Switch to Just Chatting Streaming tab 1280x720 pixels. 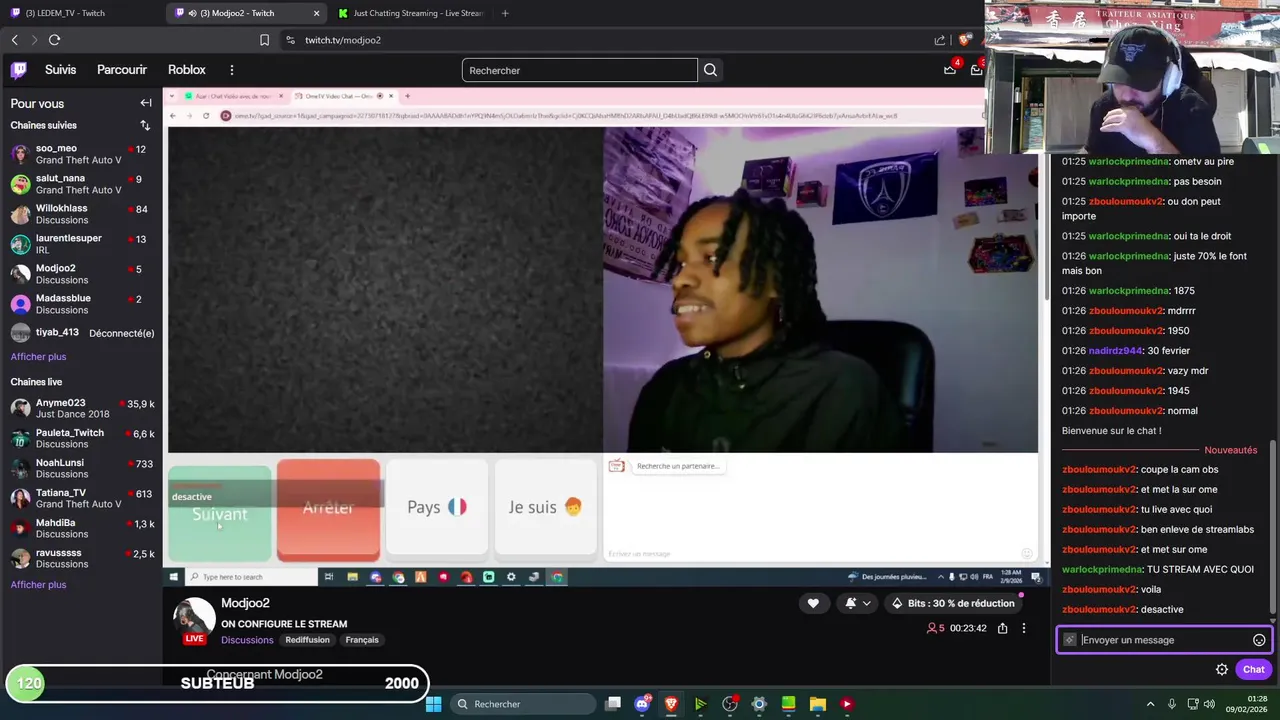pyautogui.click(x=410, y=13)
